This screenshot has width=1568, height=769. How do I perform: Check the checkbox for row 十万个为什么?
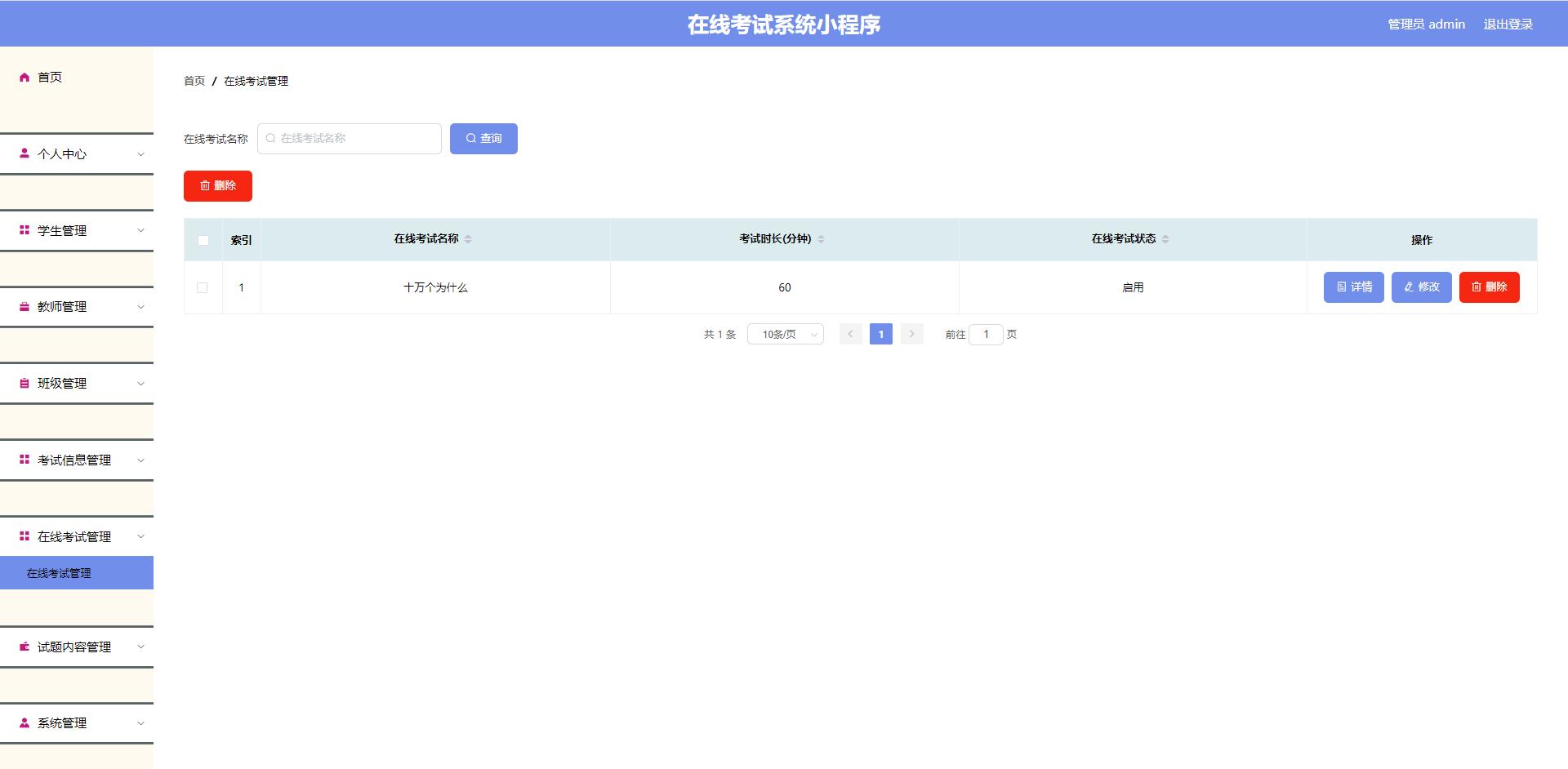pyautogui.click(x=203, y=287)
